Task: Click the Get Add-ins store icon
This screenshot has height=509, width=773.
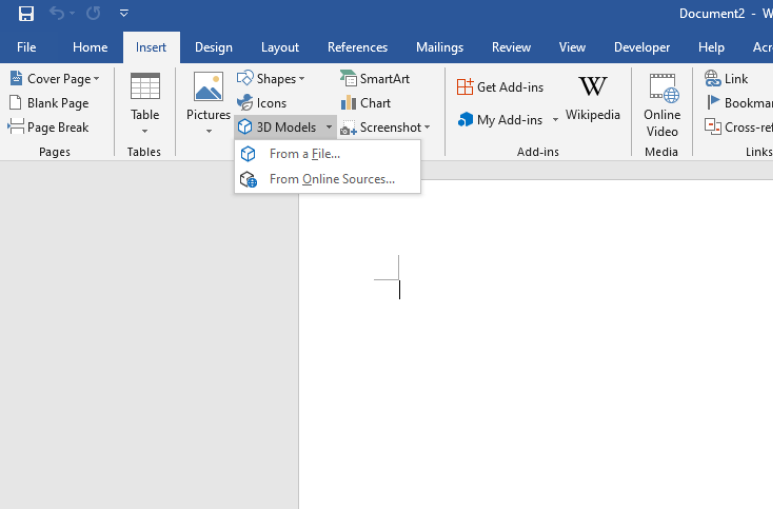Action: (x=465, y=87)
